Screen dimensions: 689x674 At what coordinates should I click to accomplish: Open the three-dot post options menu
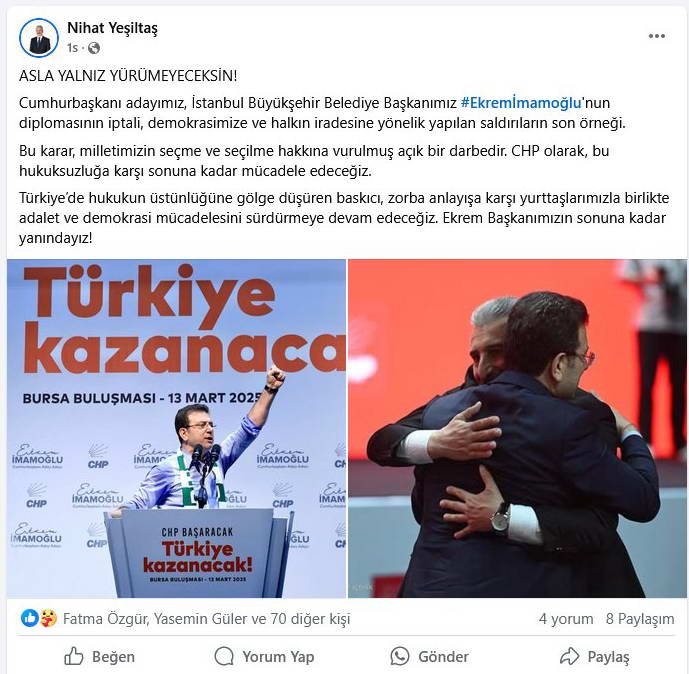click(x=656, y=36)
